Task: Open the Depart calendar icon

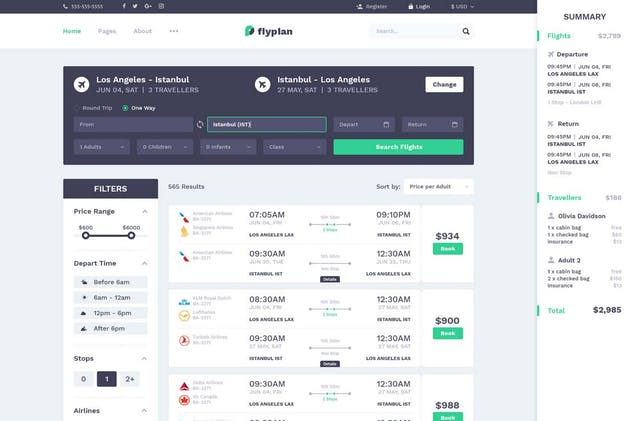Action: coord(386,124)
